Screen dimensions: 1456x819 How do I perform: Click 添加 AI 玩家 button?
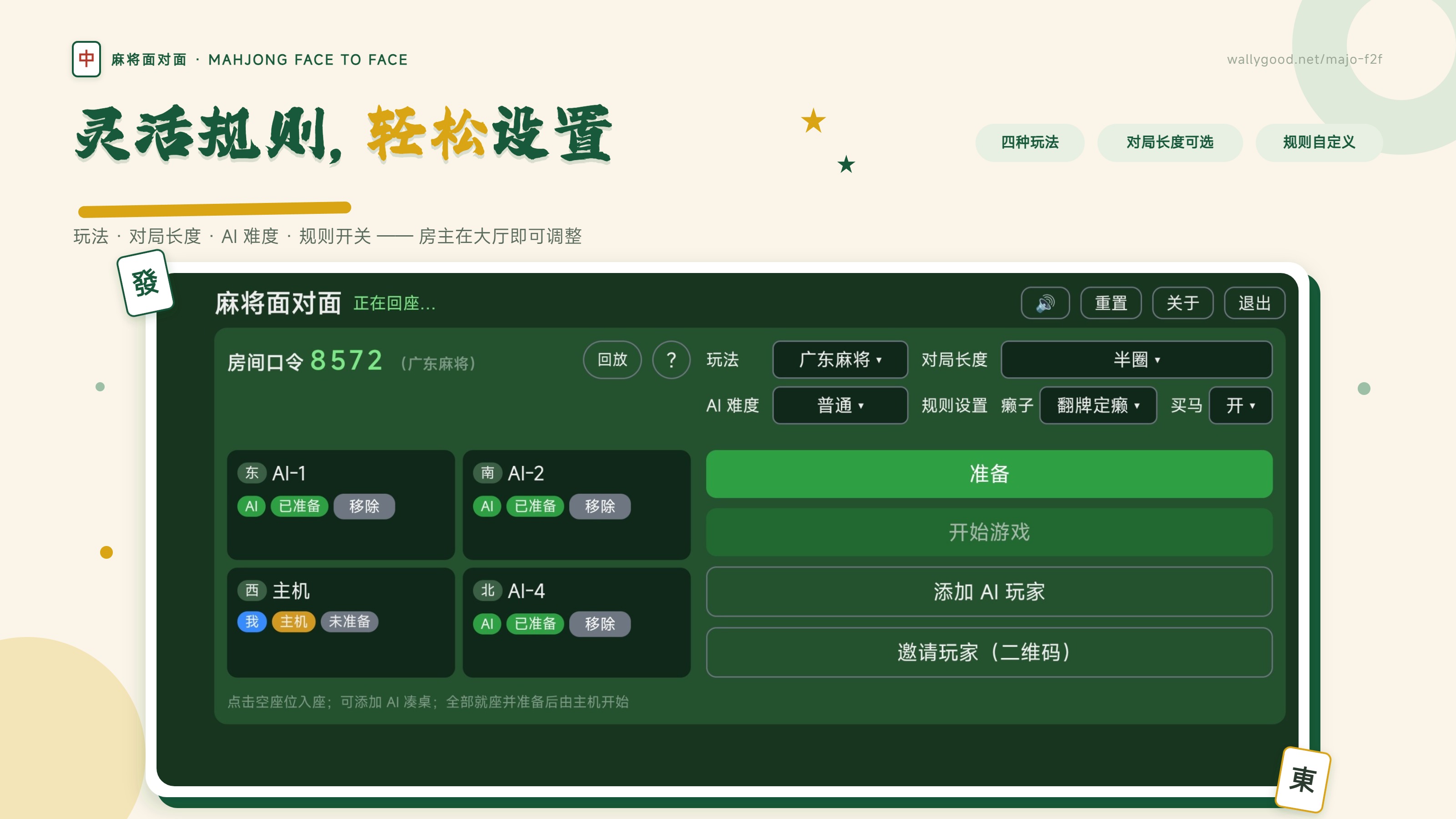(x=989, y=592)
